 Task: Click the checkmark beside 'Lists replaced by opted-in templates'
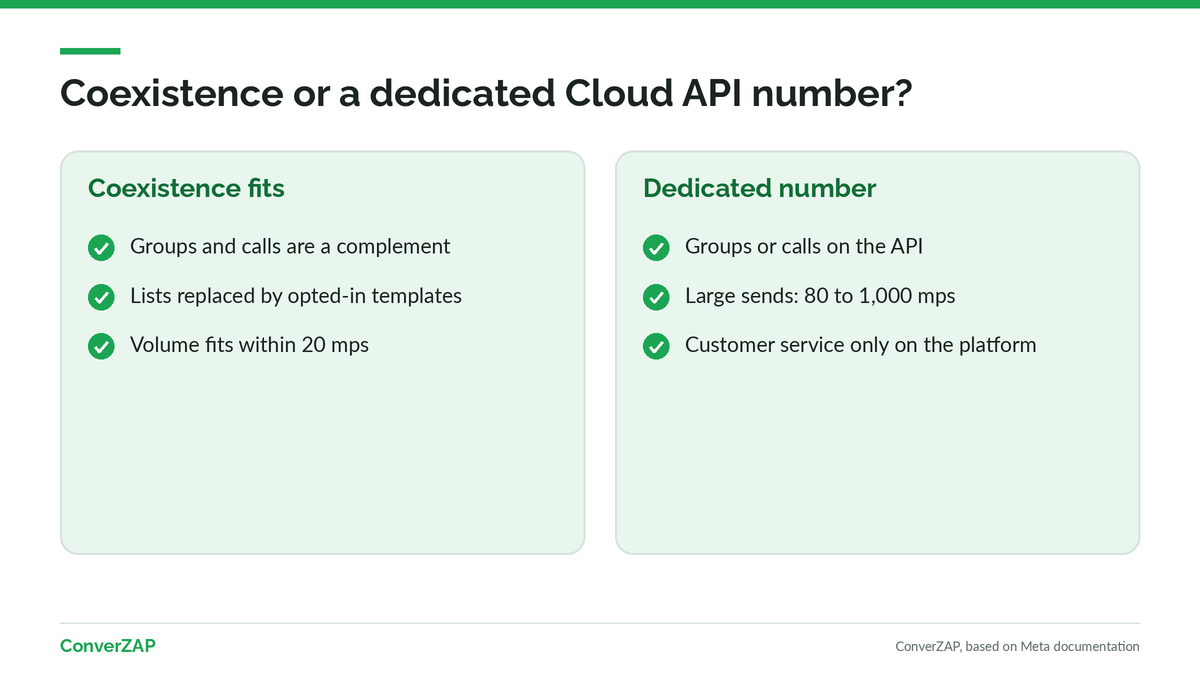click(x=101, y=297)
